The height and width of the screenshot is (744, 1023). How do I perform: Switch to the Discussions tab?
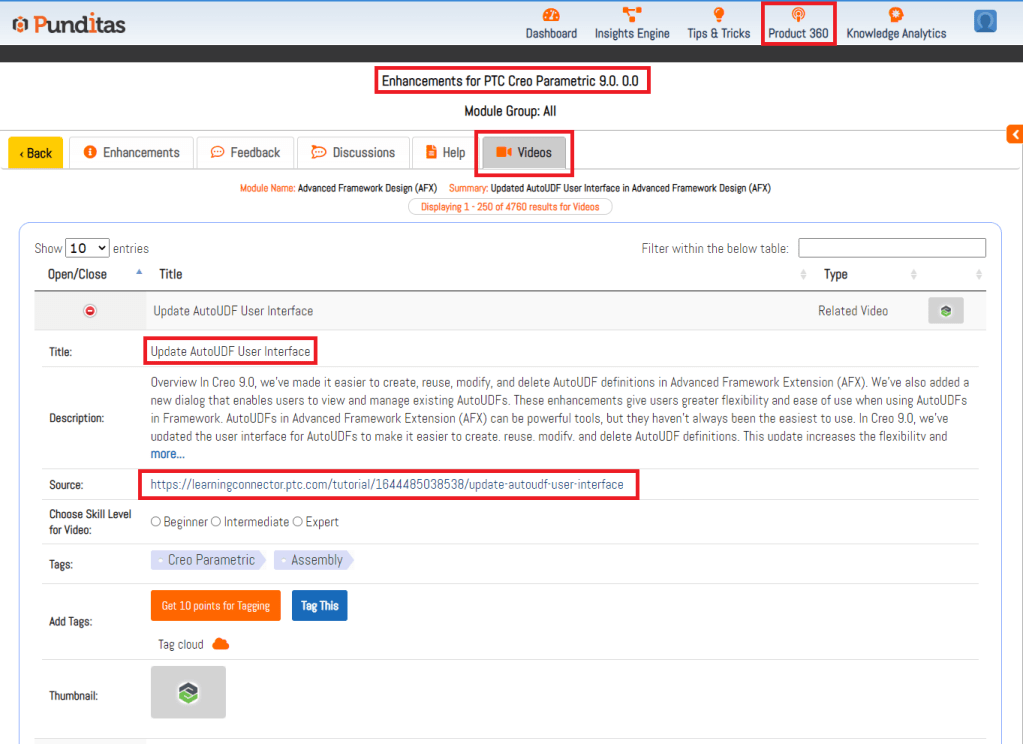(x=353, y=153)
